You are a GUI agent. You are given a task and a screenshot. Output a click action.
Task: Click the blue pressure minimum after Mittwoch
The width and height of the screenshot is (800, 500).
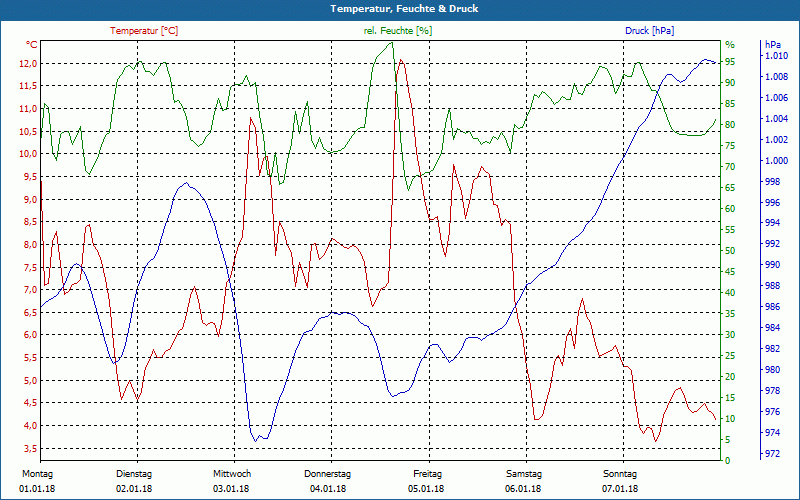(256, 441)
